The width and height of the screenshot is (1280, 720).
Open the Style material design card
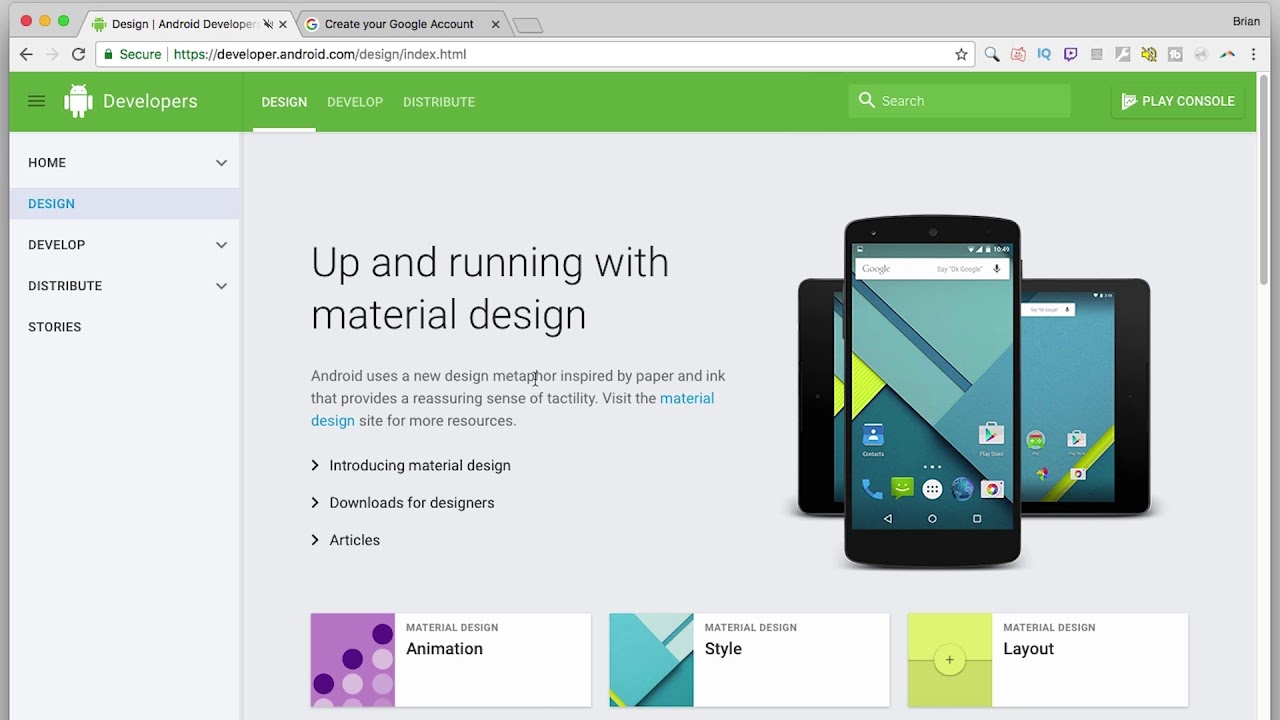(749, 660)
